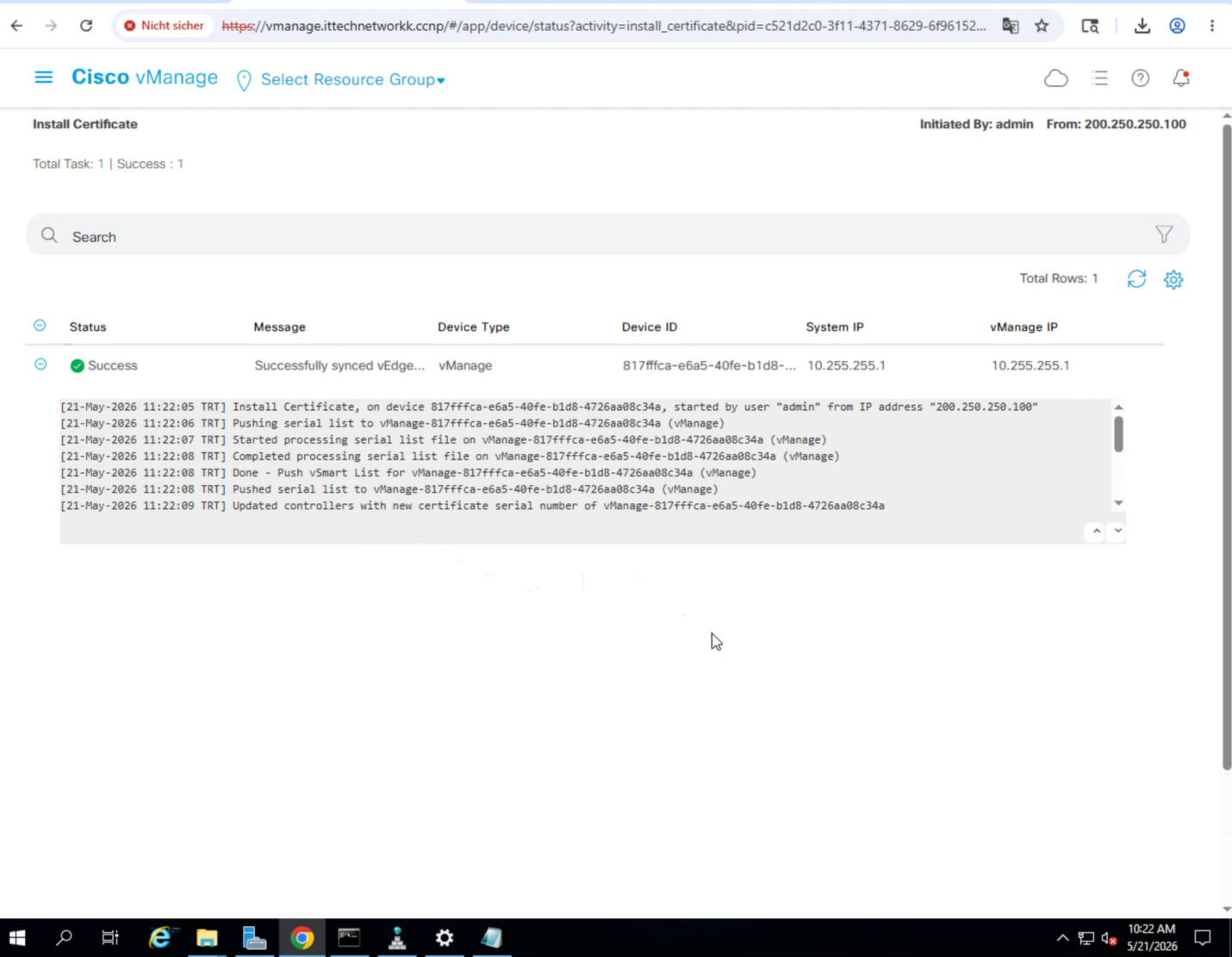1232x957 pixels.
Task: Open the tab search icon in the browser toolbar
Action: (1090, 26)
